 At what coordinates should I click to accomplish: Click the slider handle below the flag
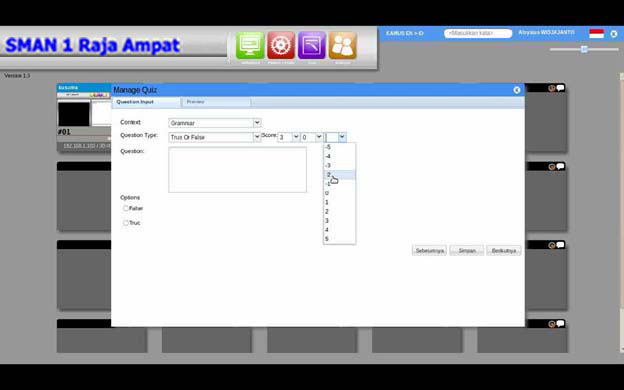(x=584, y=49)
